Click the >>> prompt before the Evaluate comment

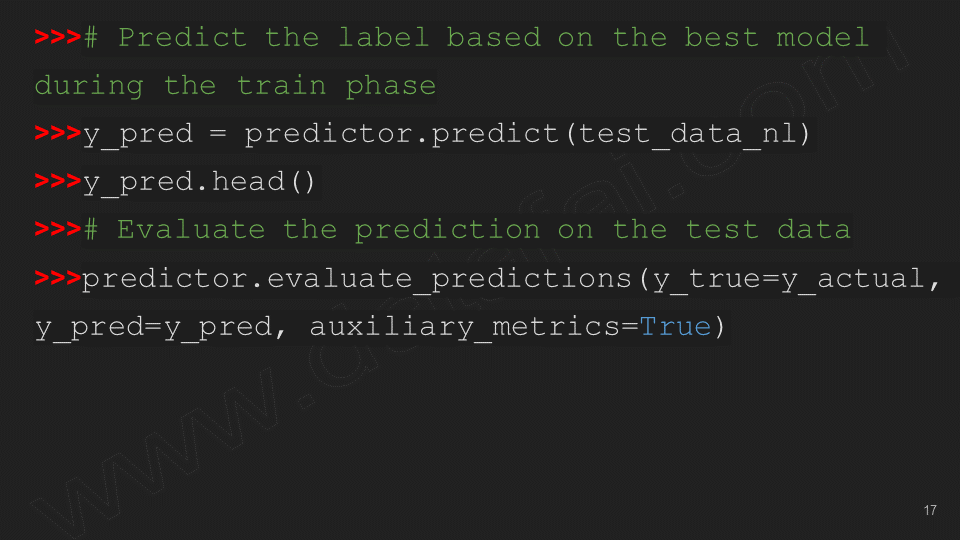pos(57,230)
